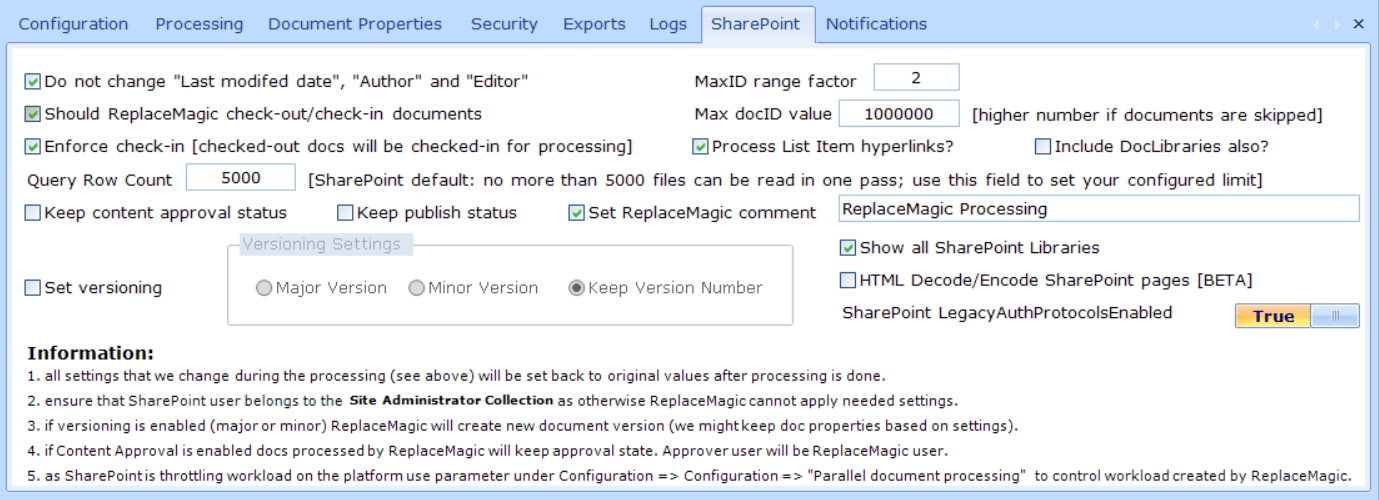Click the higher number if documents are skipped note
Screen dimensions: 1379x500
pos(1147,115)
